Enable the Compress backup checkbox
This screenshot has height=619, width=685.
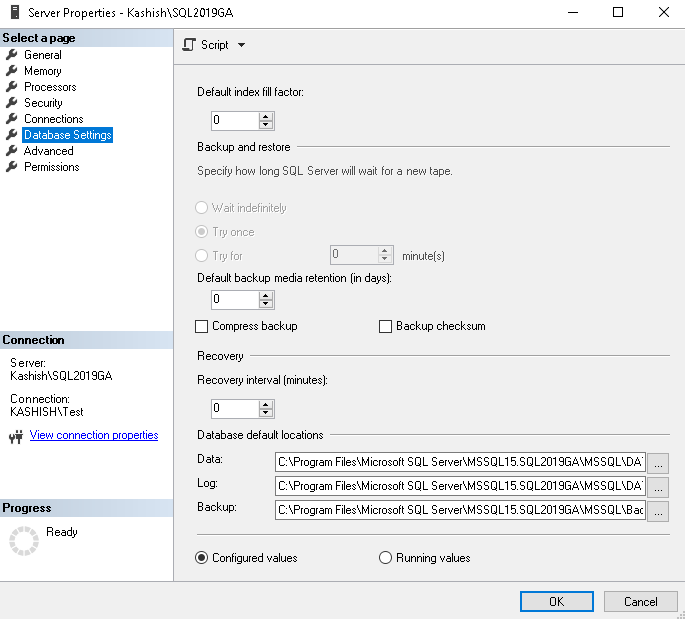pos(202,326)
